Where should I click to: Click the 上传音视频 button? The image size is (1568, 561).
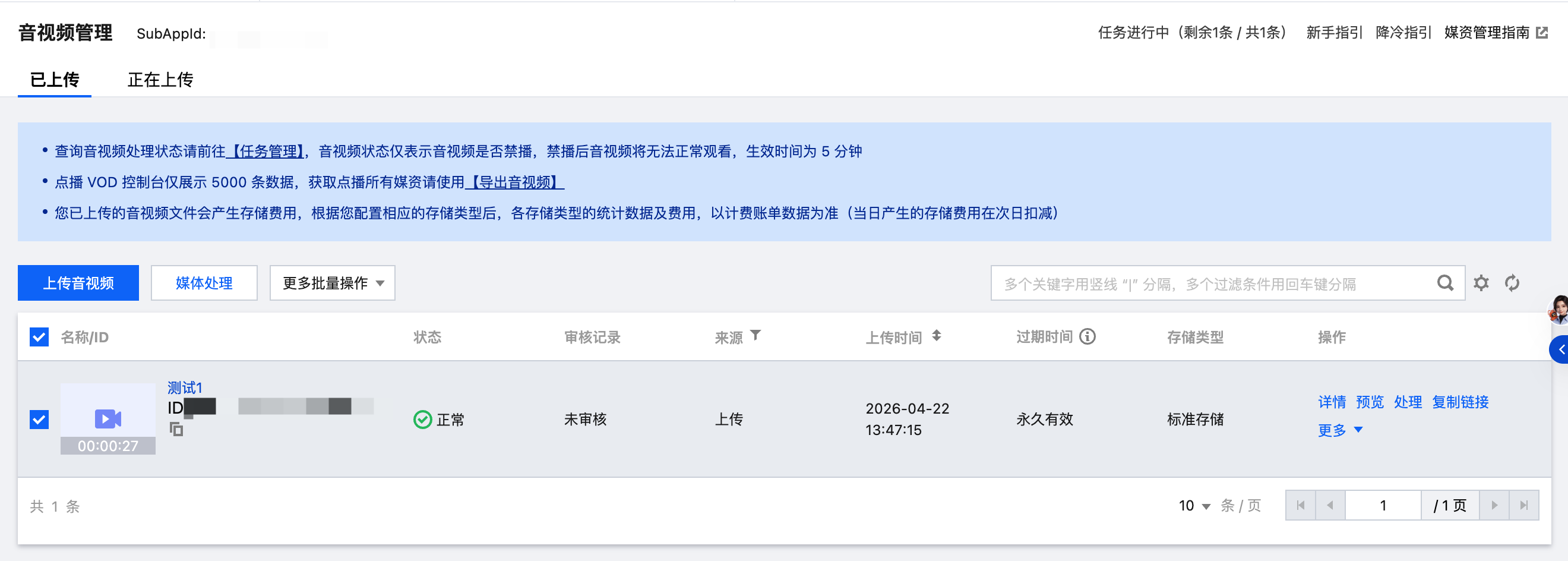[78, 283]
